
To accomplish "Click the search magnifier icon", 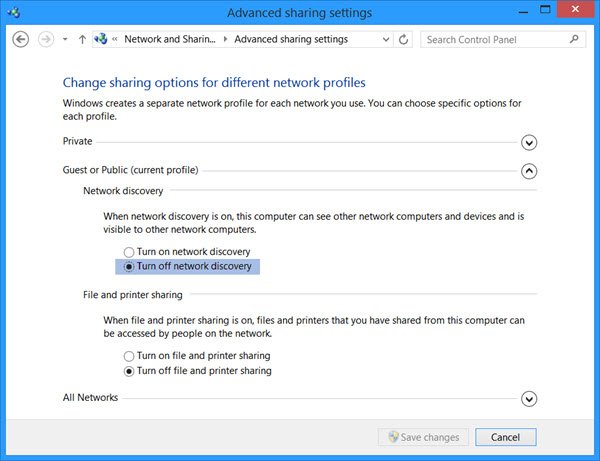I will click(574, 40).
